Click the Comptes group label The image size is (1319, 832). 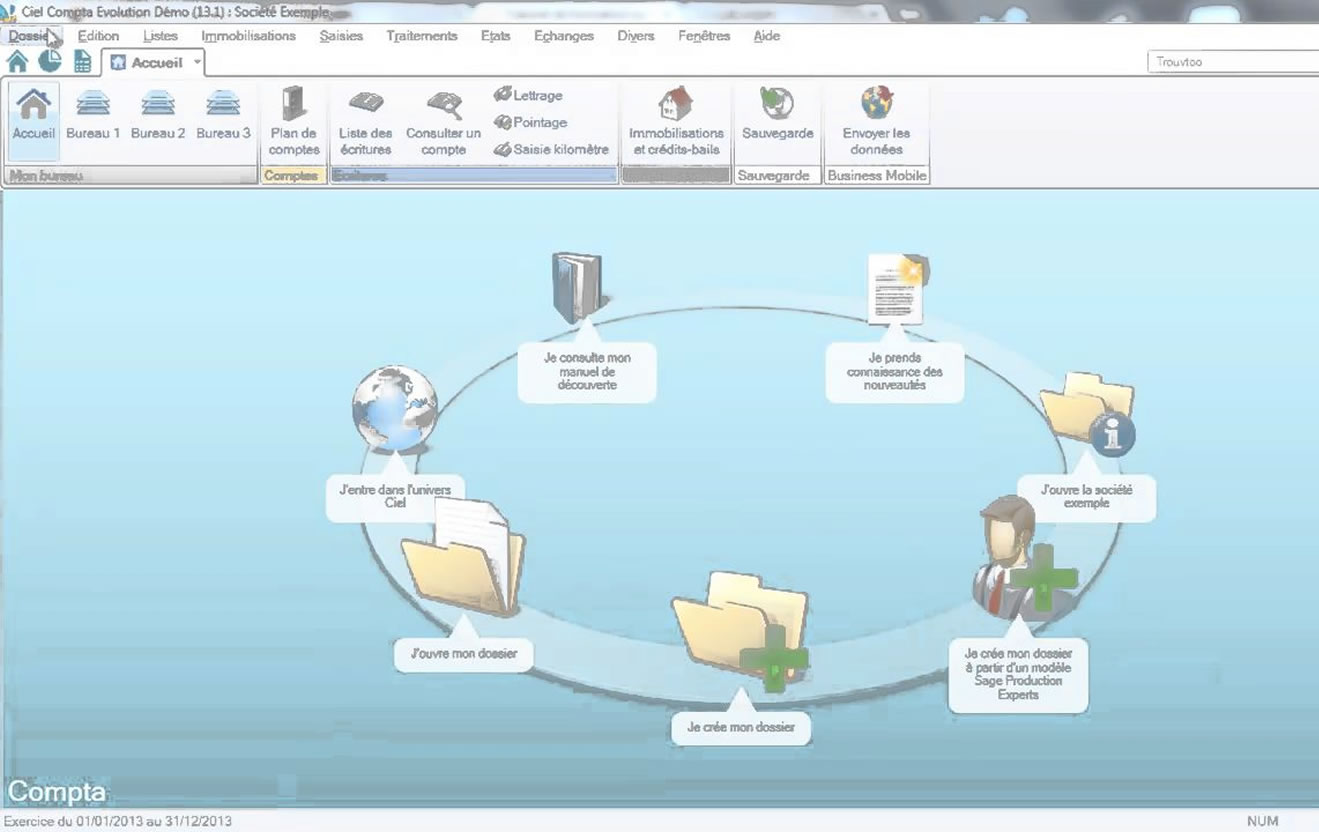click(x=294, y=176)
